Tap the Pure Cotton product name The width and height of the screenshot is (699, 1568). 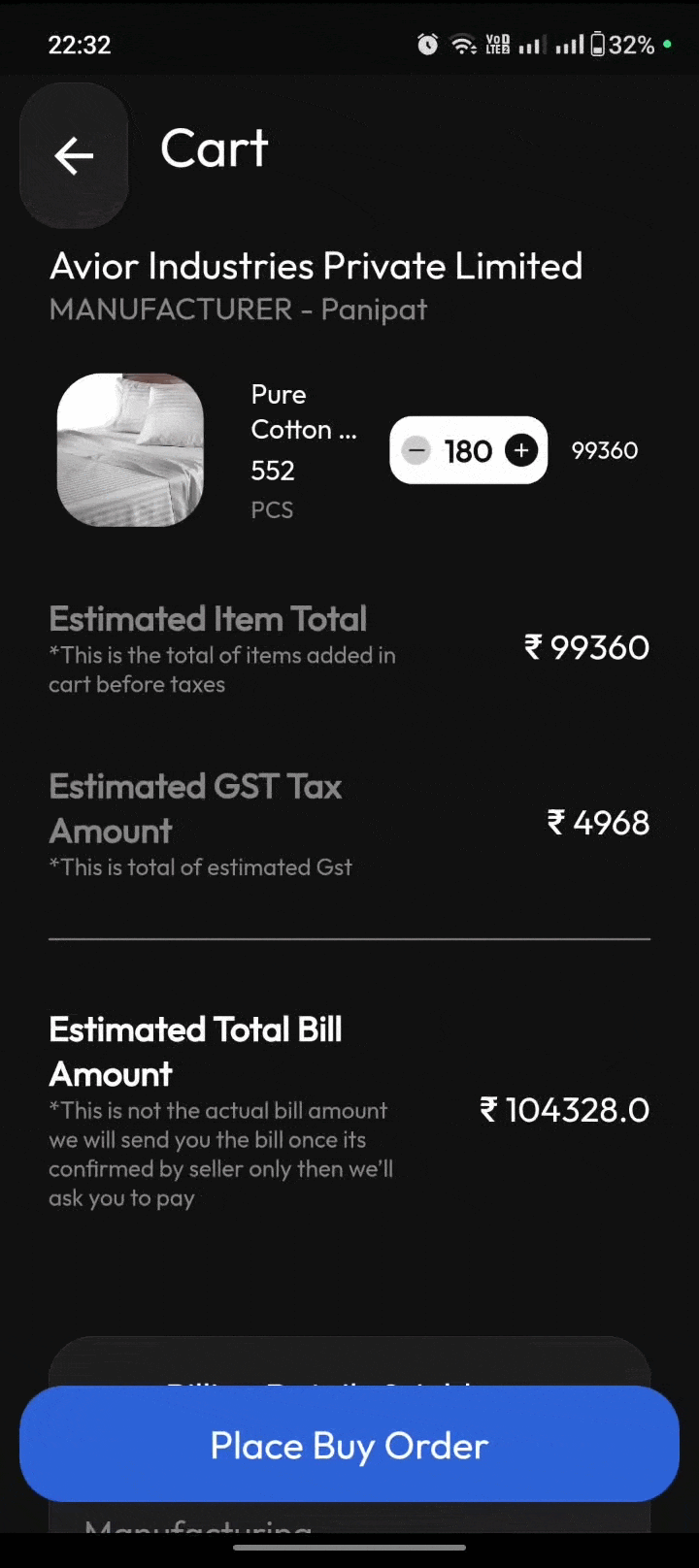pyautogui.click(x=303, y=411)
